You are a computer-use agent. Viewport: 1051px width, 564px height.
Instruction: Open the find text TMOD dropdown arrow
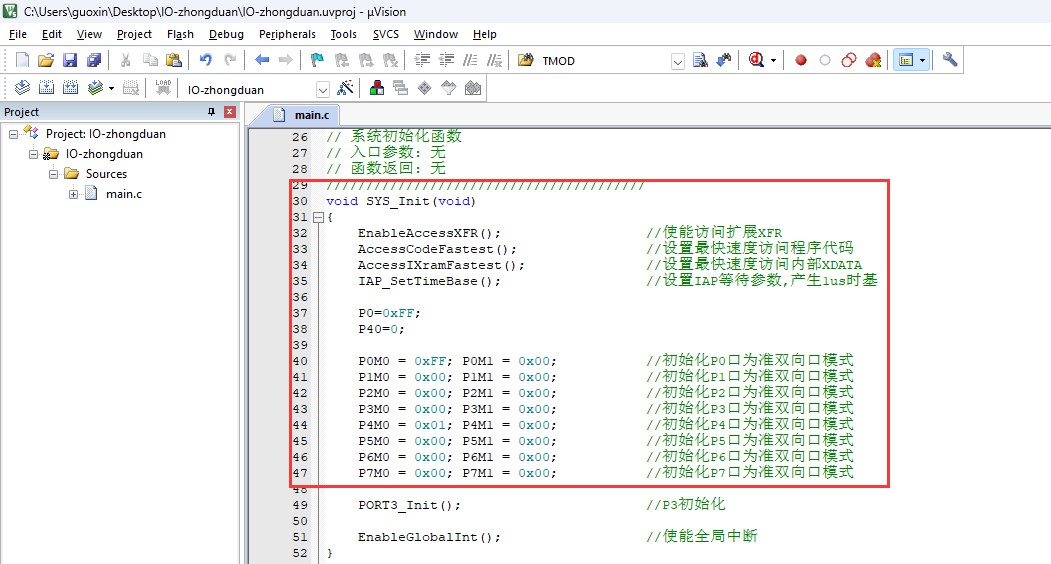(678, 61)
